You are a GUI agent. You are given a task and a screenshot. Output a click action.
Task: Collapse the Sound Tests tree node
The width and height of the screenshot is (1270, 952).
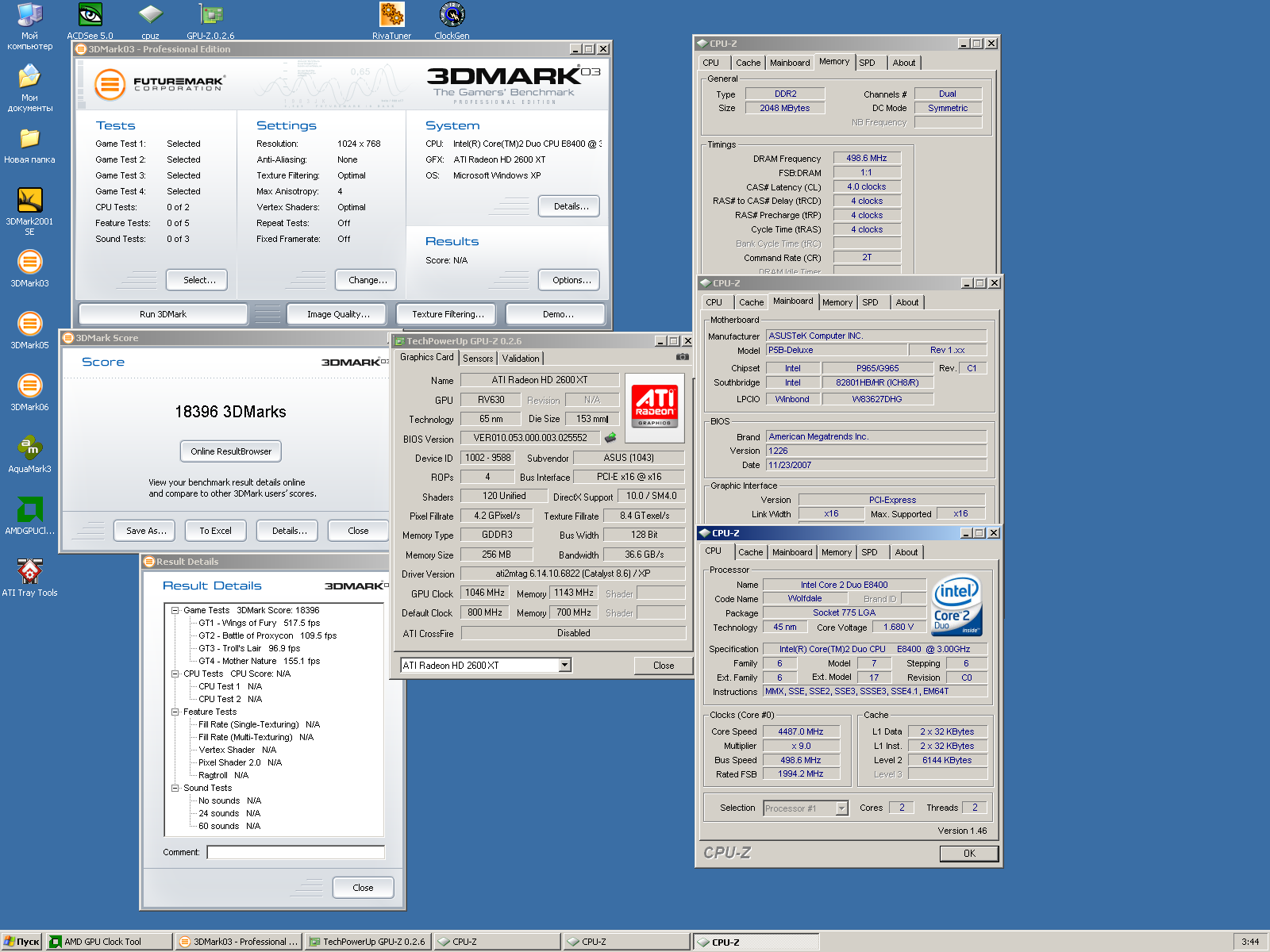(175, 788)
